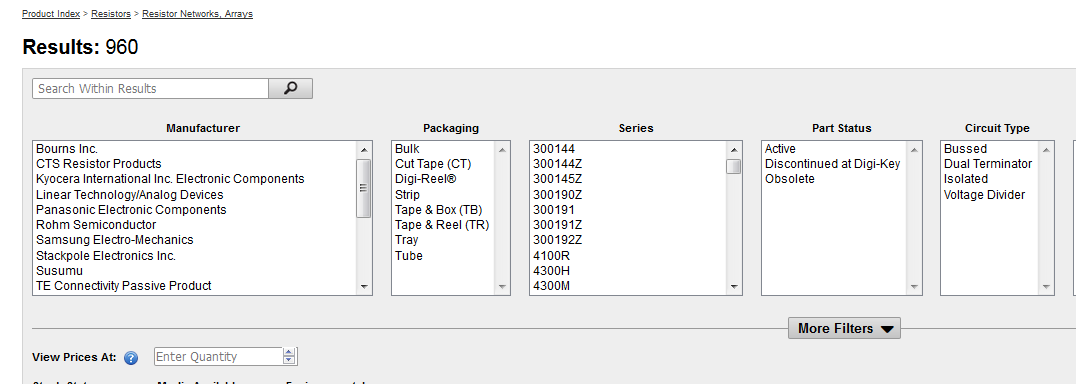Image resolution: width=1076 pixels, height=384 pixels.
Task: Click the magnifier search button
Action: (x=290, y=88)
